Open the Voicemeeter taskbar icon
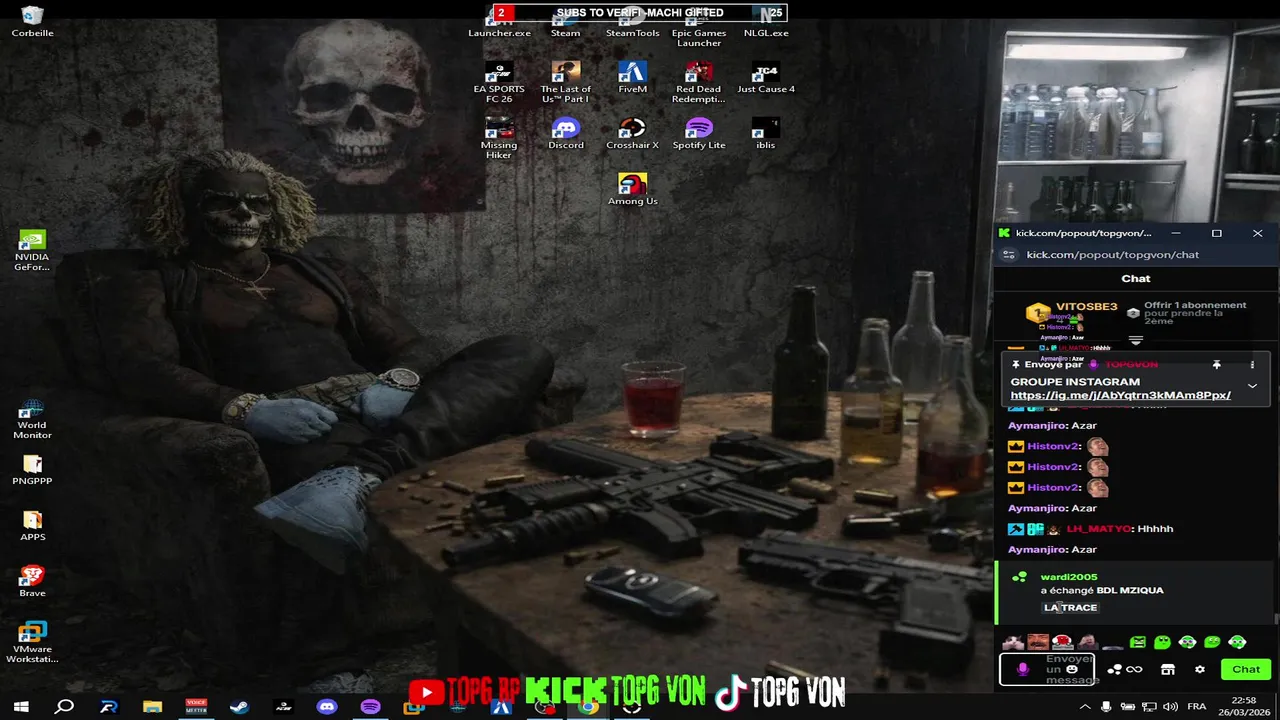 click(x=196, y=707)
